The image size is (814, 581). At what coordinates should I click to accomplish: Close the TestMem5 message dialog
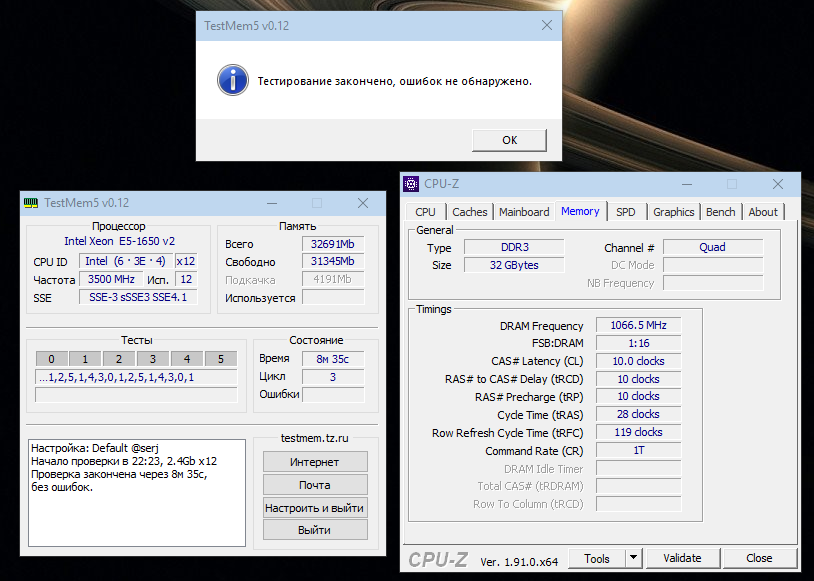coord(547,25)
